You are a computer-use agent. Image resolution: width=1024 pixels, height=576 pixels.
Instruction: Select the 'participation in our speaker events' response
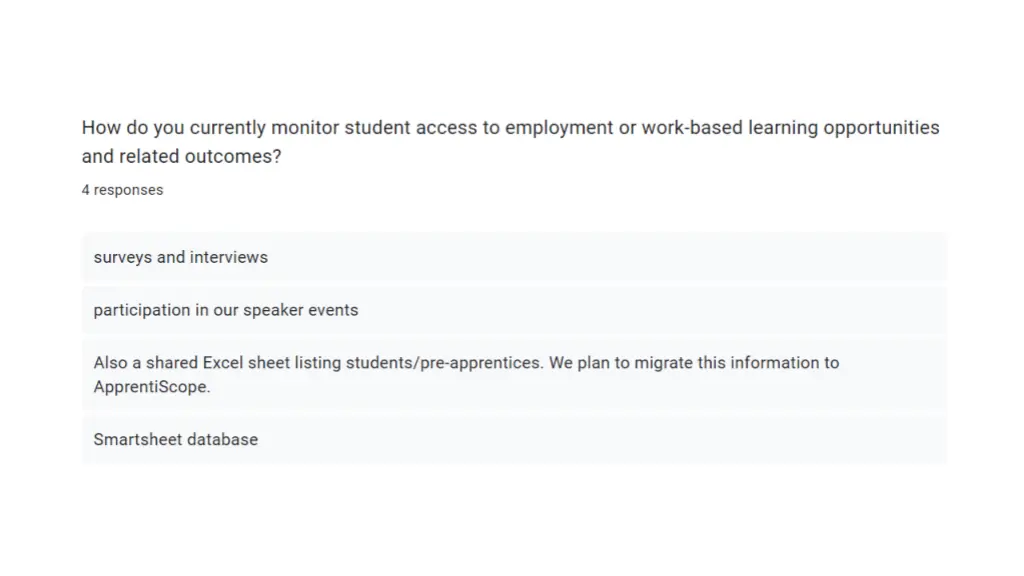(x=514, y=310)
